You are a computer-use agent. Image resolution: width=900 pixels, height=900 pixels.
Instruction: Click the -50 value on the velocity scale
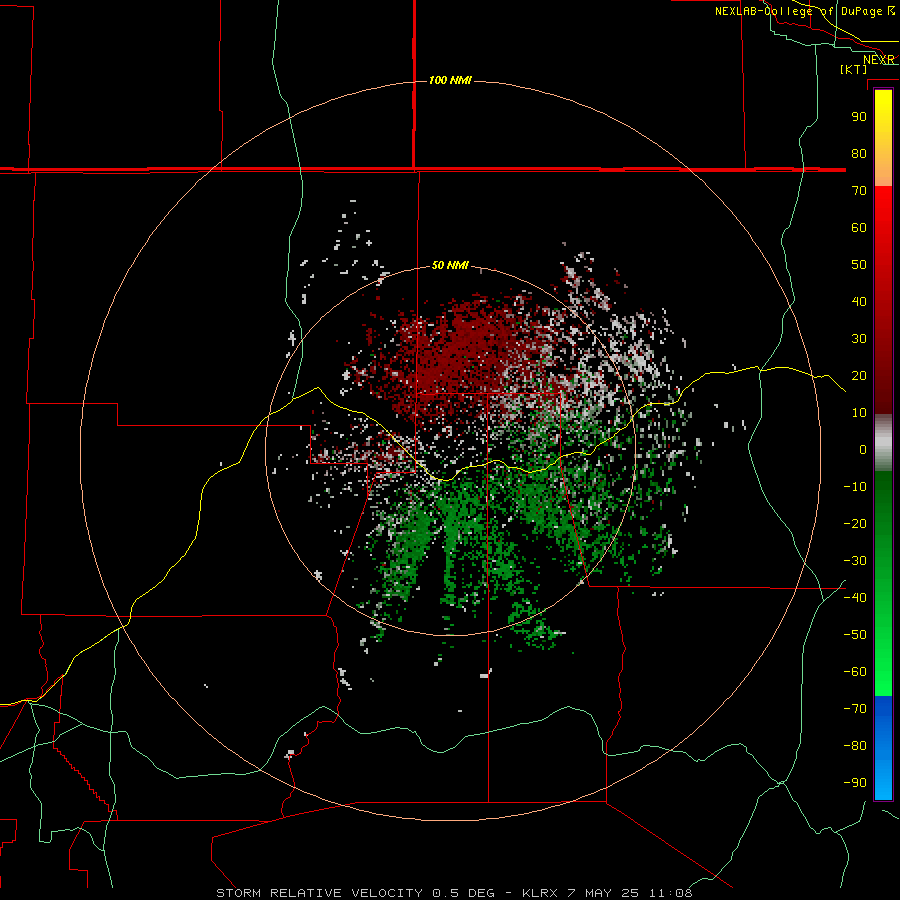(855, 635)
